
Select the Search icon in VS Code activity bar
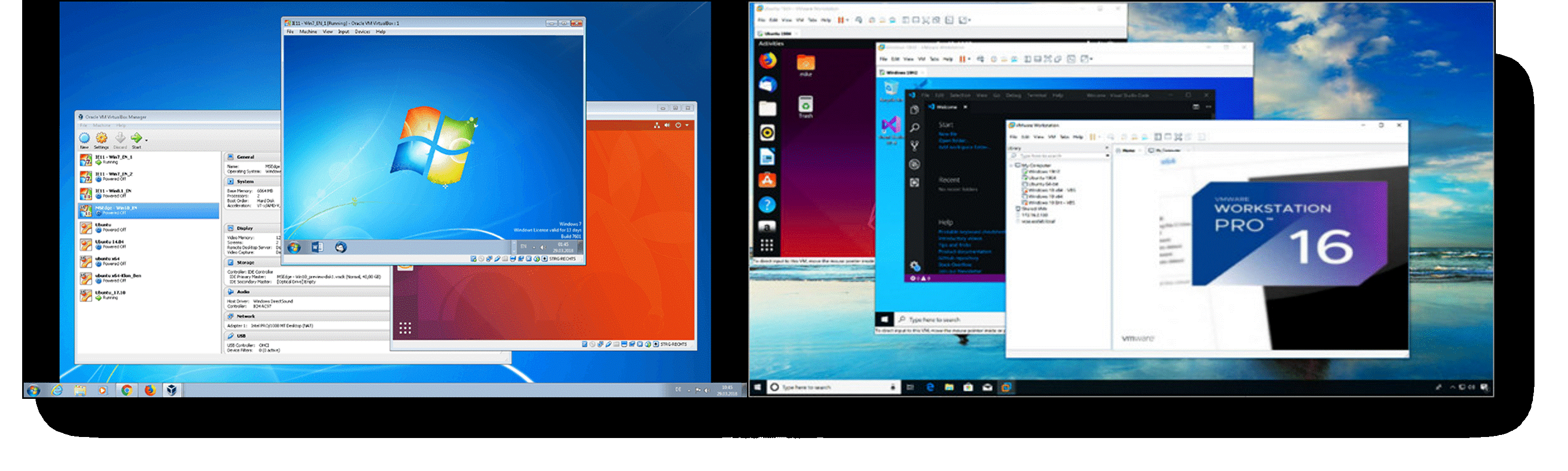pos(914,127)
